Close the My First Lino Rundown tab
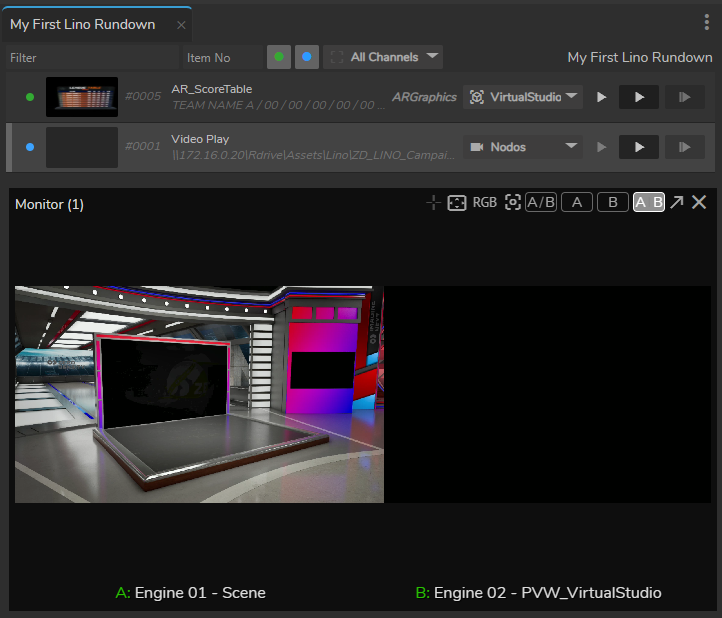This screenshot has height=618, width=722. click(181, 25)
